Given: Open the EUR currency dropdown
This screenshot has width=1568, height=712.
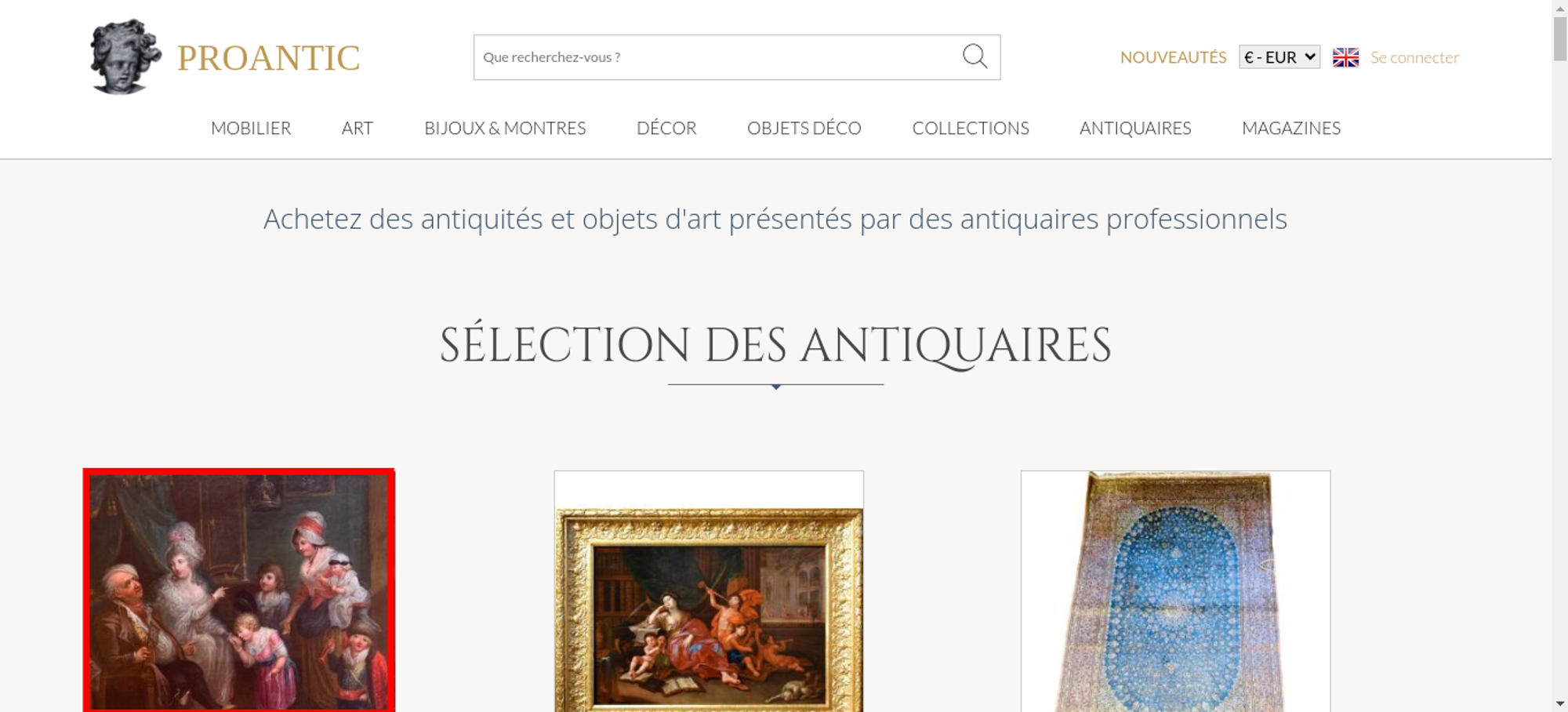Looking at the screenshot, I should (1279, 57).
